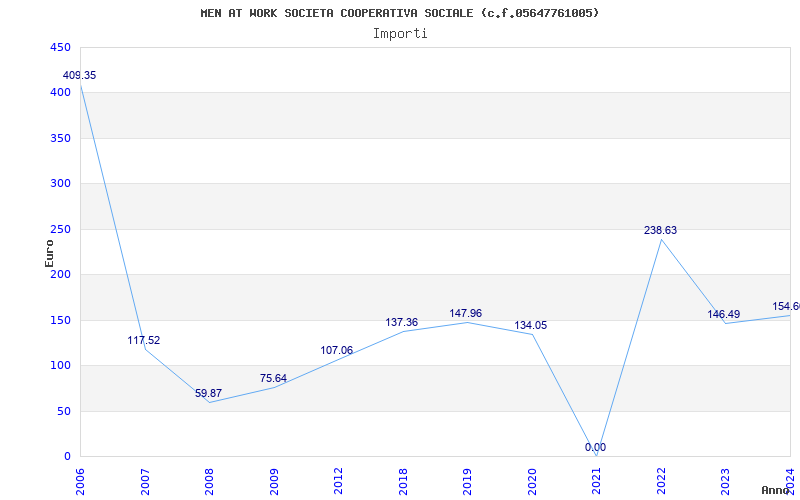Click the 2022 x-axis year label
The height and width of the screenshot is (500, 800).
[661, 481]
